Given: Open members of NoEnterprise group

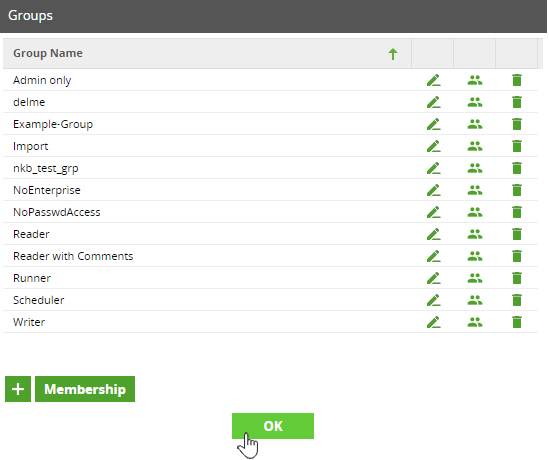Looking at the screenshot, I should pyautogui.click(x=475, y=190).
